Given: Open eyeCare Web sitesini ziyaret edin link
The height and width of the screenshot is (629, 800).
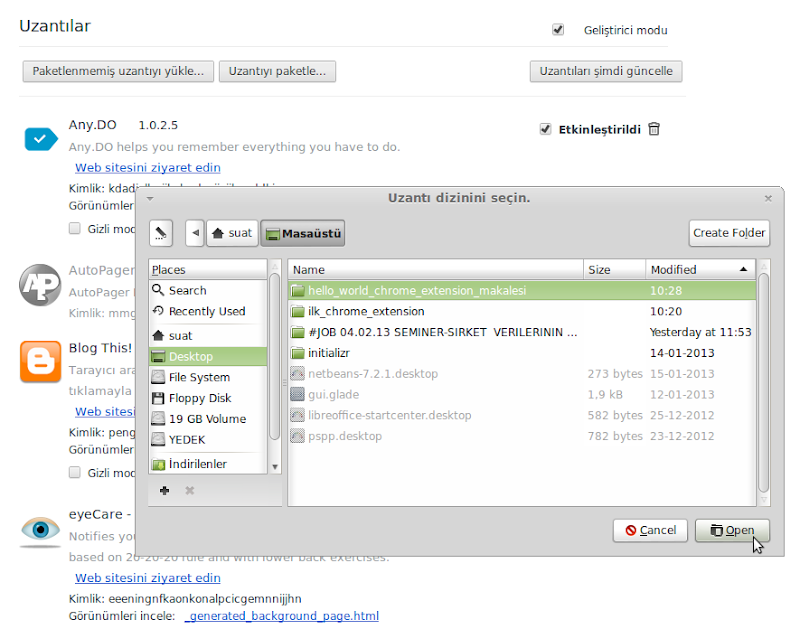Looking at the screenshot, I should click(x=148, y=577).
